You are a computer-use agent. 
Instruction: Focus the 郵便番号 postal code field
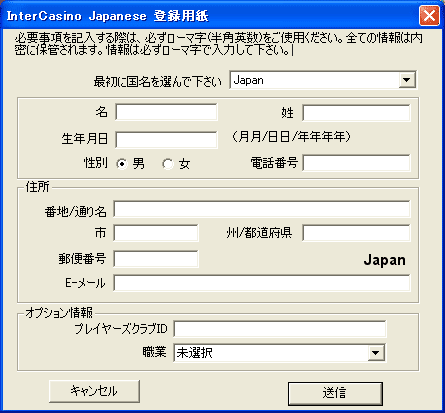pos(156,259)
